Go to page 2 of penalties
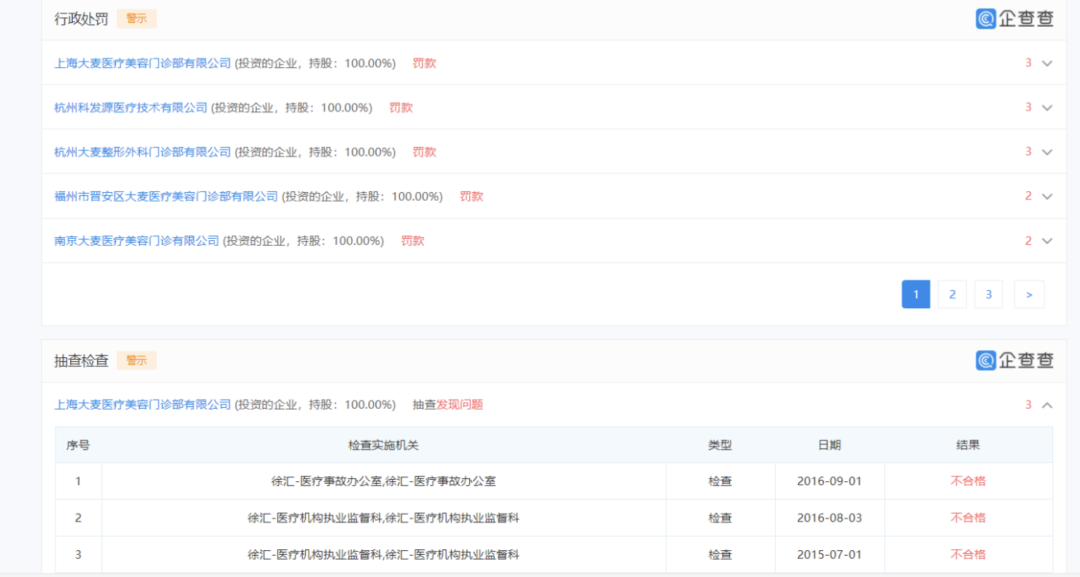This screenshot has height=577, width=1080. [953, 295]
